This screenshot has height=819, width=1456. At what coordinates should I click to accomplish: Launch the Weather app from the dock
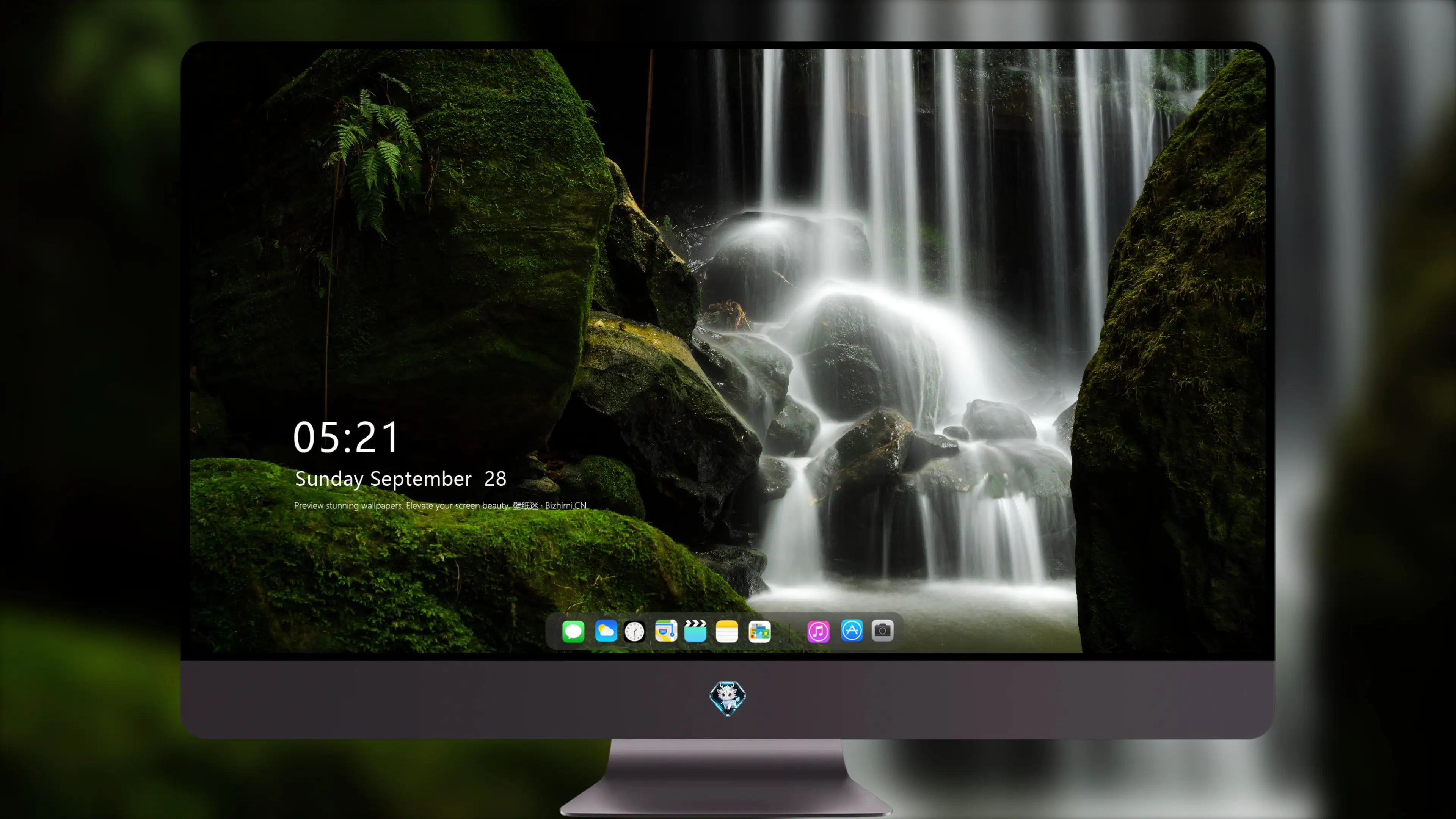coord(606,631)
